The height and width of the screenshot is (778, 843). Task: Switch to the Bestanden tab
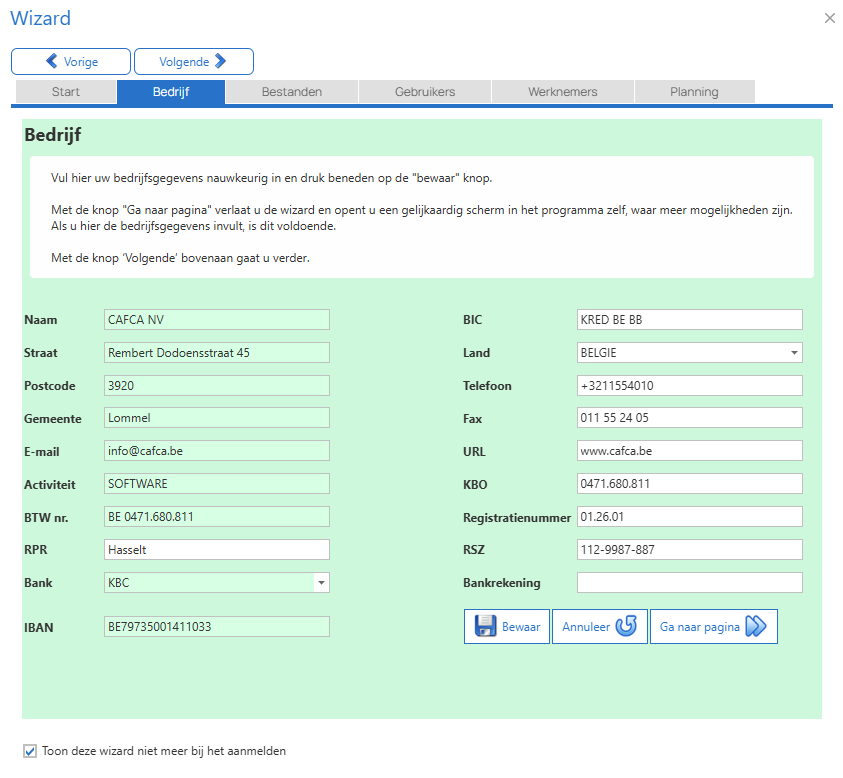tap(292, 92)
